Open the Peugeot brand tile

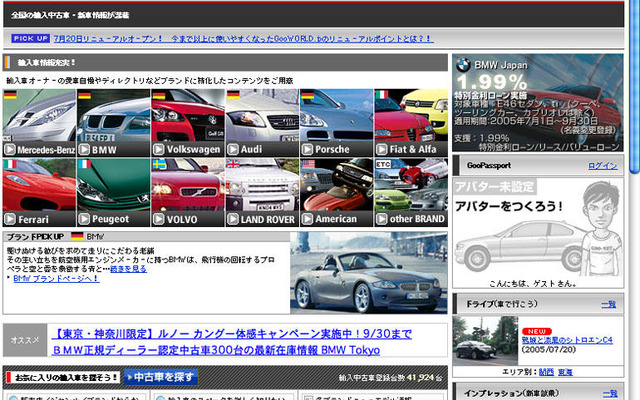[x=113, y=193]
